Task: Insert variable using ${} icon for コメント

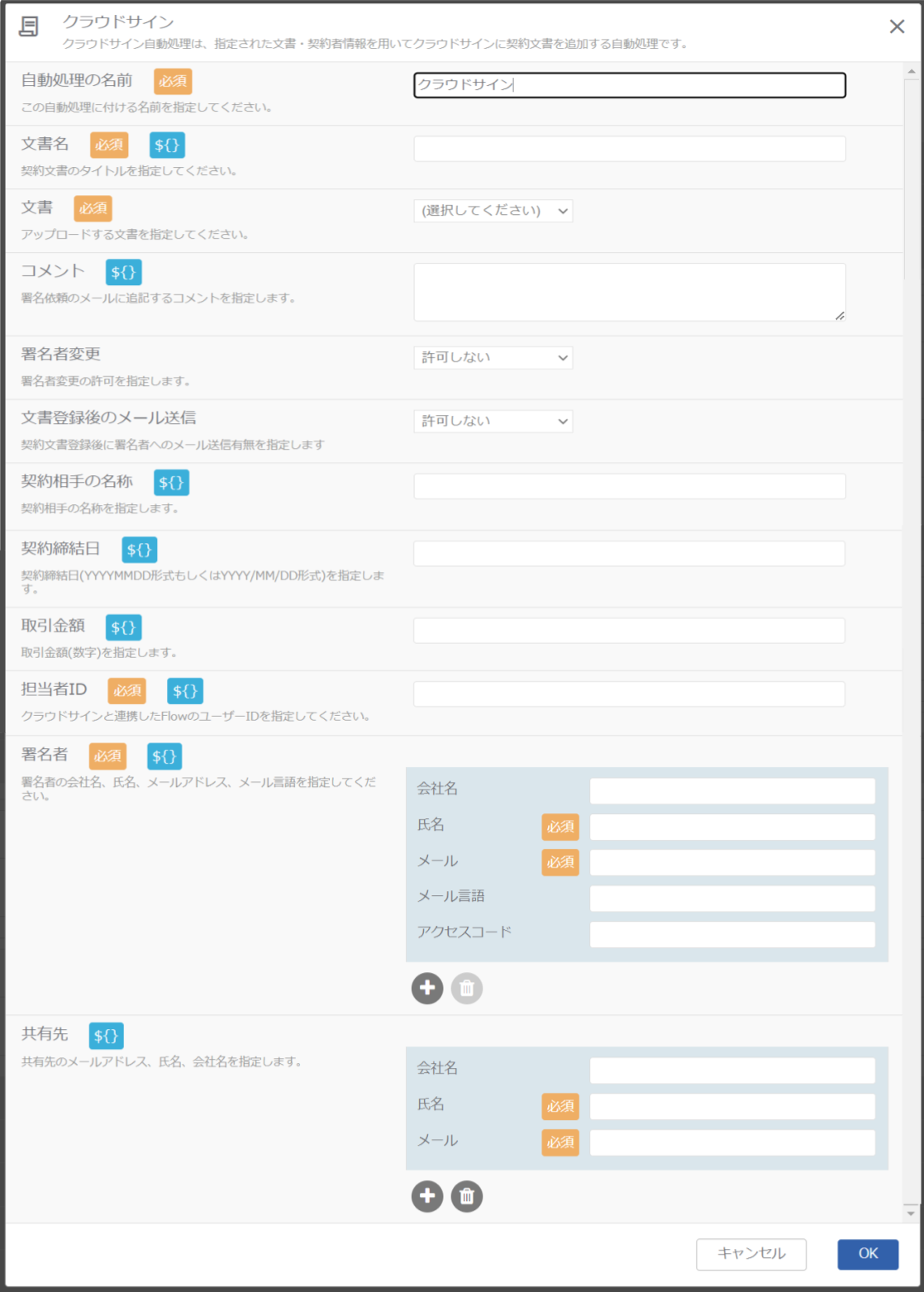Action: coord(124,272)
